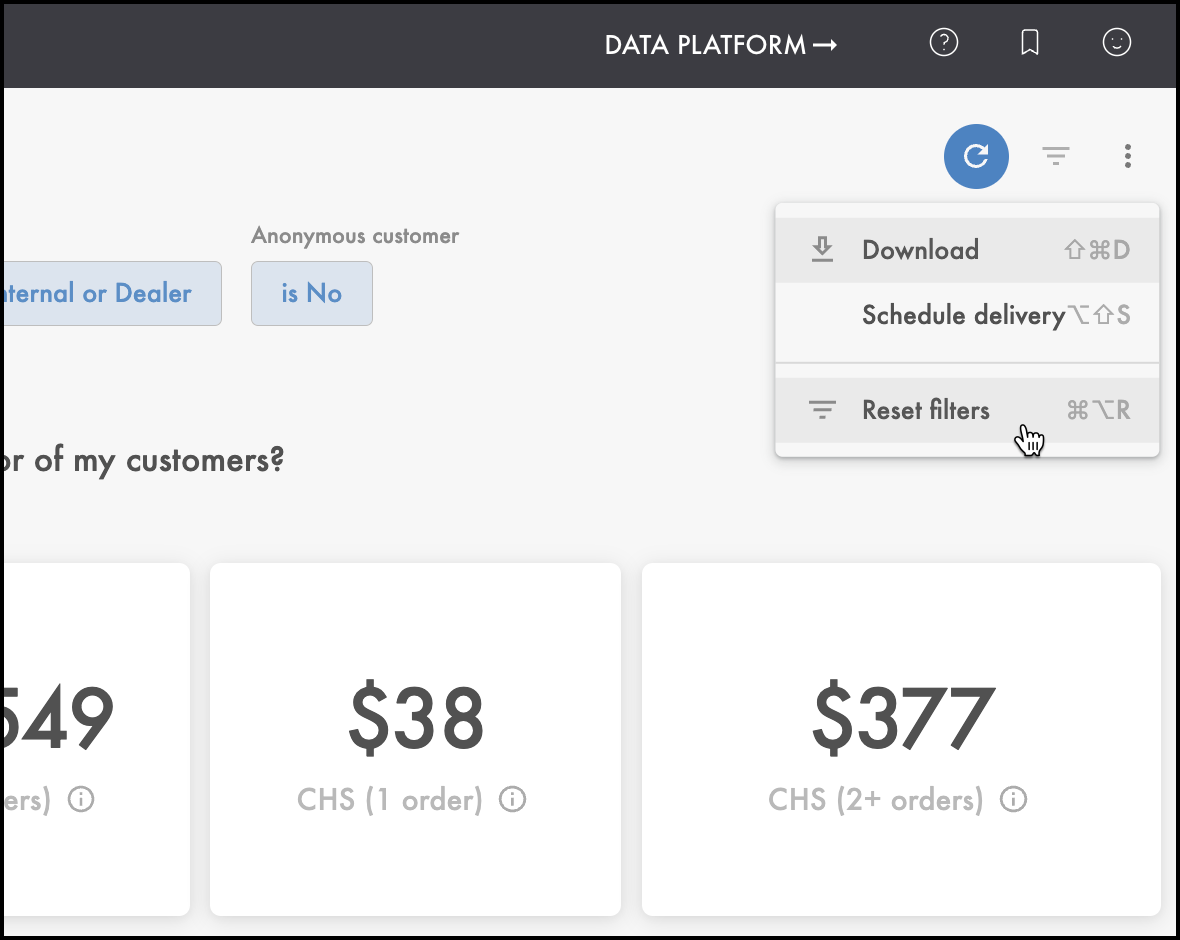Expand the 'Internal or Dealer' filter

pyautogui.click(x=111, y=294)
